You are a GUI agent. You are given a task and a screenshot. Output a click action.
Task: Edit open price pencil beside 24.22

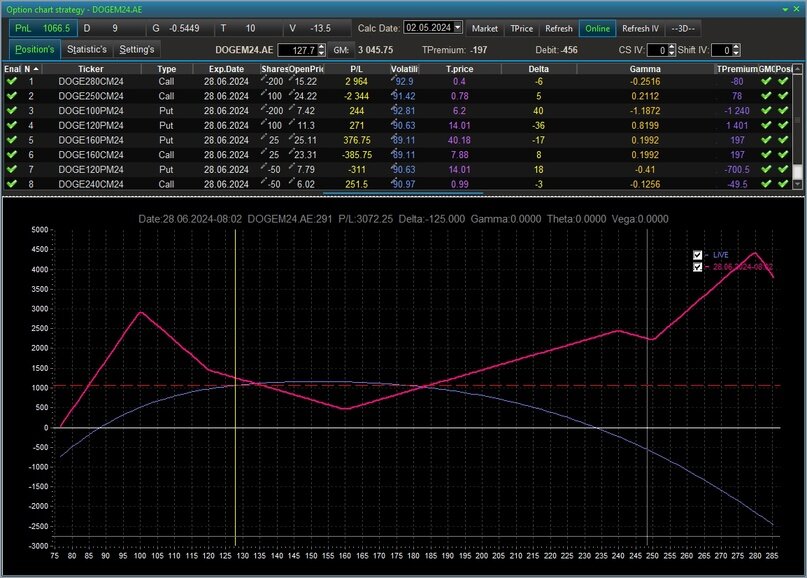(x=291, y=93)
